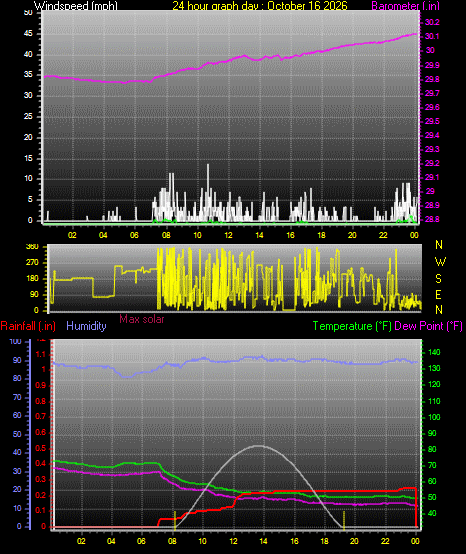Click the 29.5 barometer axis value
This screenshot has width=466, height=554.
coord(432,121)
